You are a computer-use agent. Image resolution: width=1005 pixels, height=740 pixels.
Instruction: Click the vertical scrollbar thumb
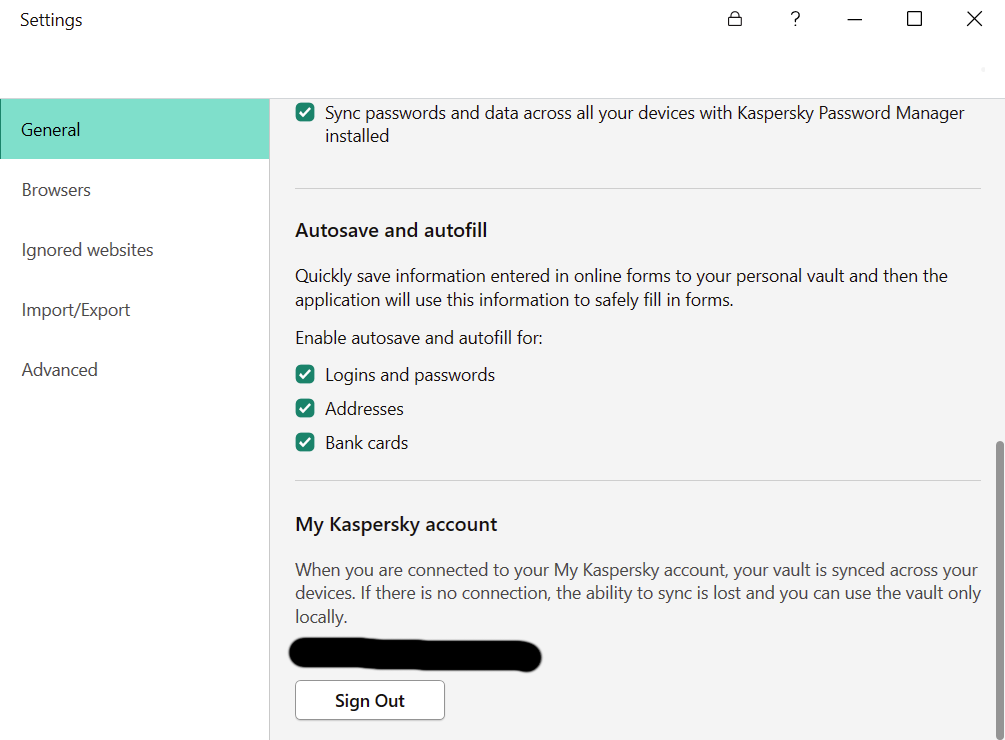[x=998, y=588]
